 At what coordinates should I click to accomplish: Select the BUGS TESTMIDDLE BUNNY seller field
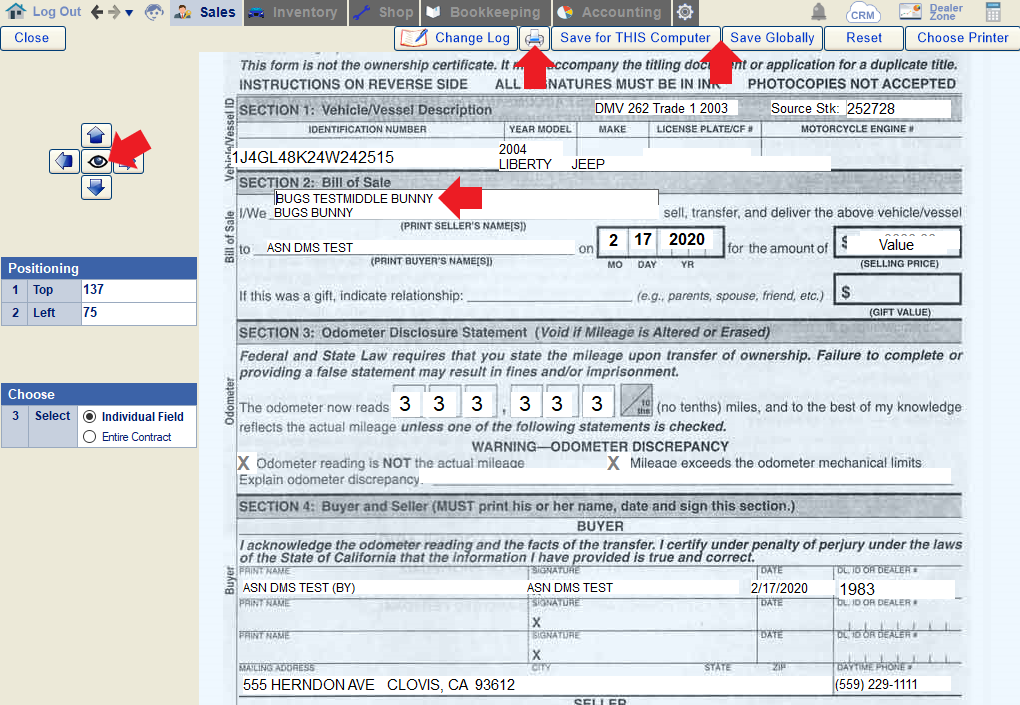[466, 198]
